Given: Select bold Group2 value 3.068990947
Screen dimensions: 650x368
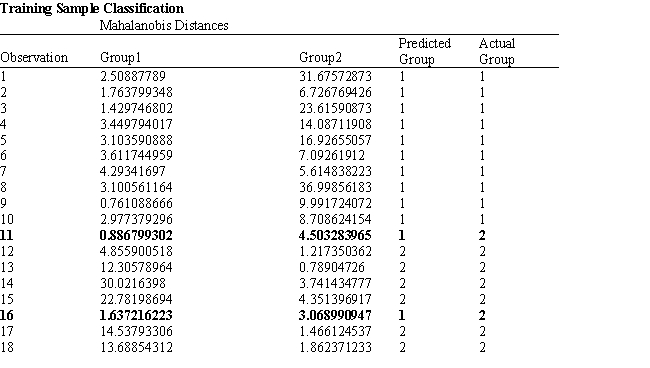Looking at the screenshot, I should (335, 315).
